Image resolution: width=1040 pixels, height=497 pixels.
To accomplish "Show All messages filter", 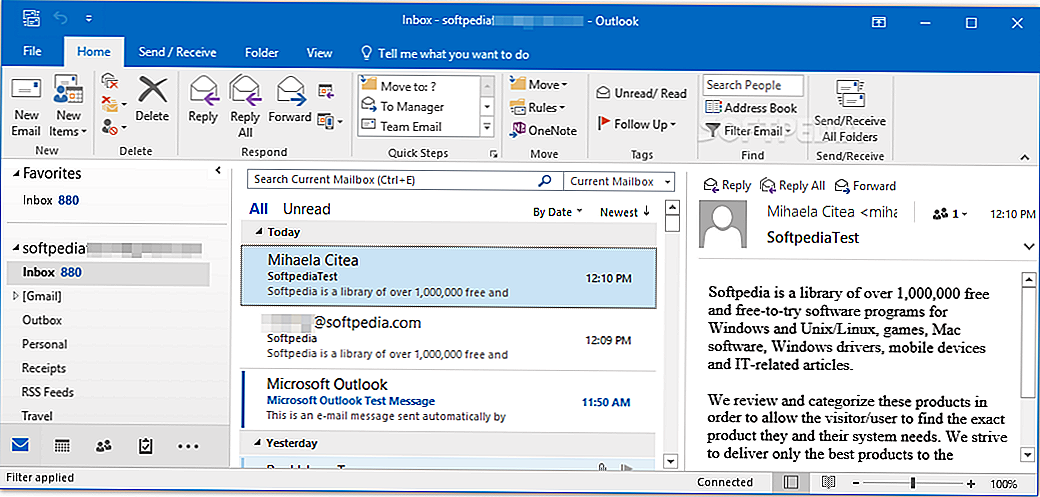I will 259,209.
